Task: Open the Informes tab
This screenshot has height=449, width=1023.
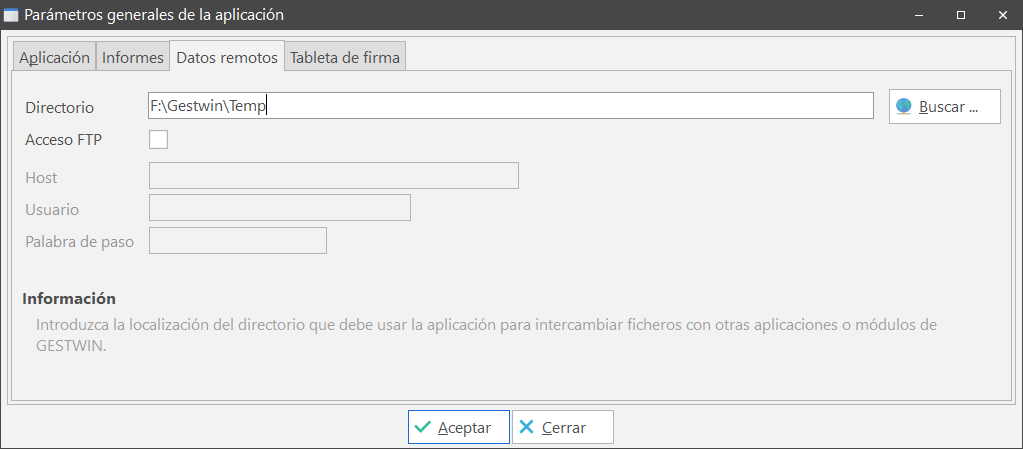Action: (132, 58)
